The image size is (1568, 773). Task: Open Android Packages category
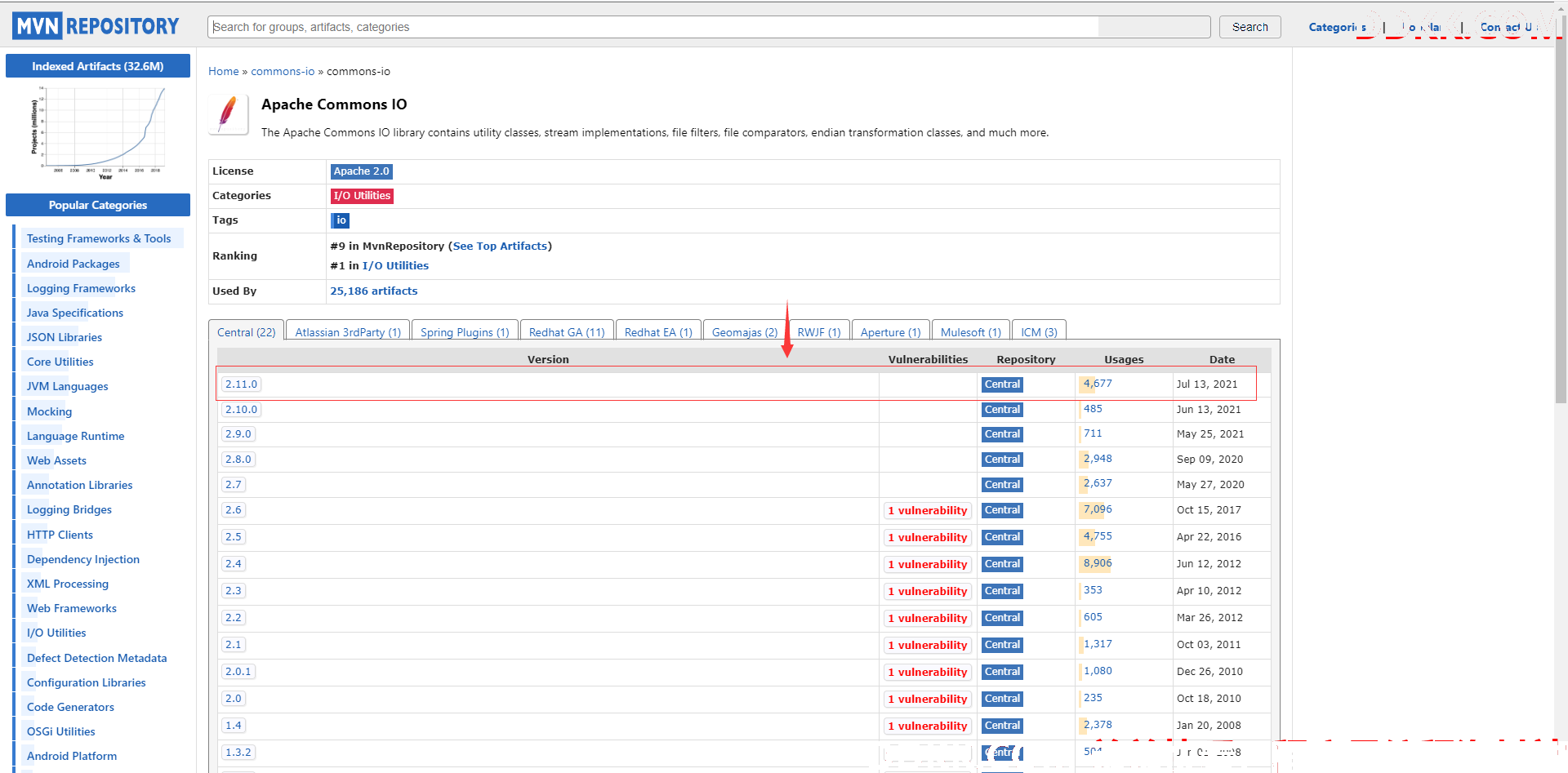(x=73, y=264)
